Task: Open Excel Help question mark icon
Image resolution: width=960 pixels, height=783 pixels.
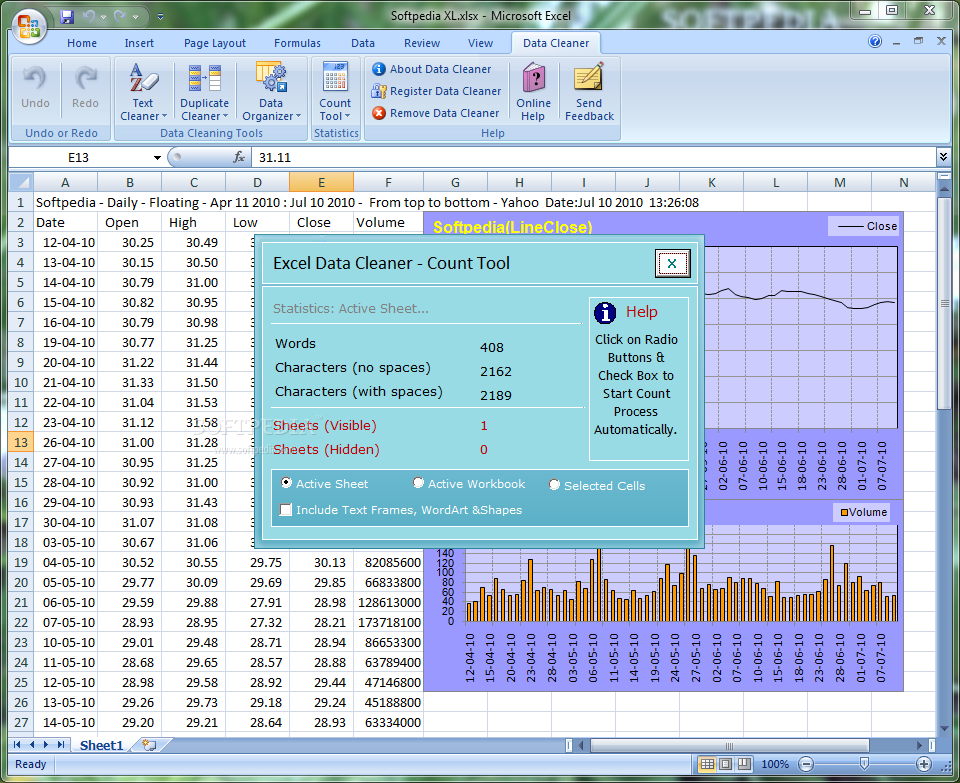Action: tap(875, 42)
